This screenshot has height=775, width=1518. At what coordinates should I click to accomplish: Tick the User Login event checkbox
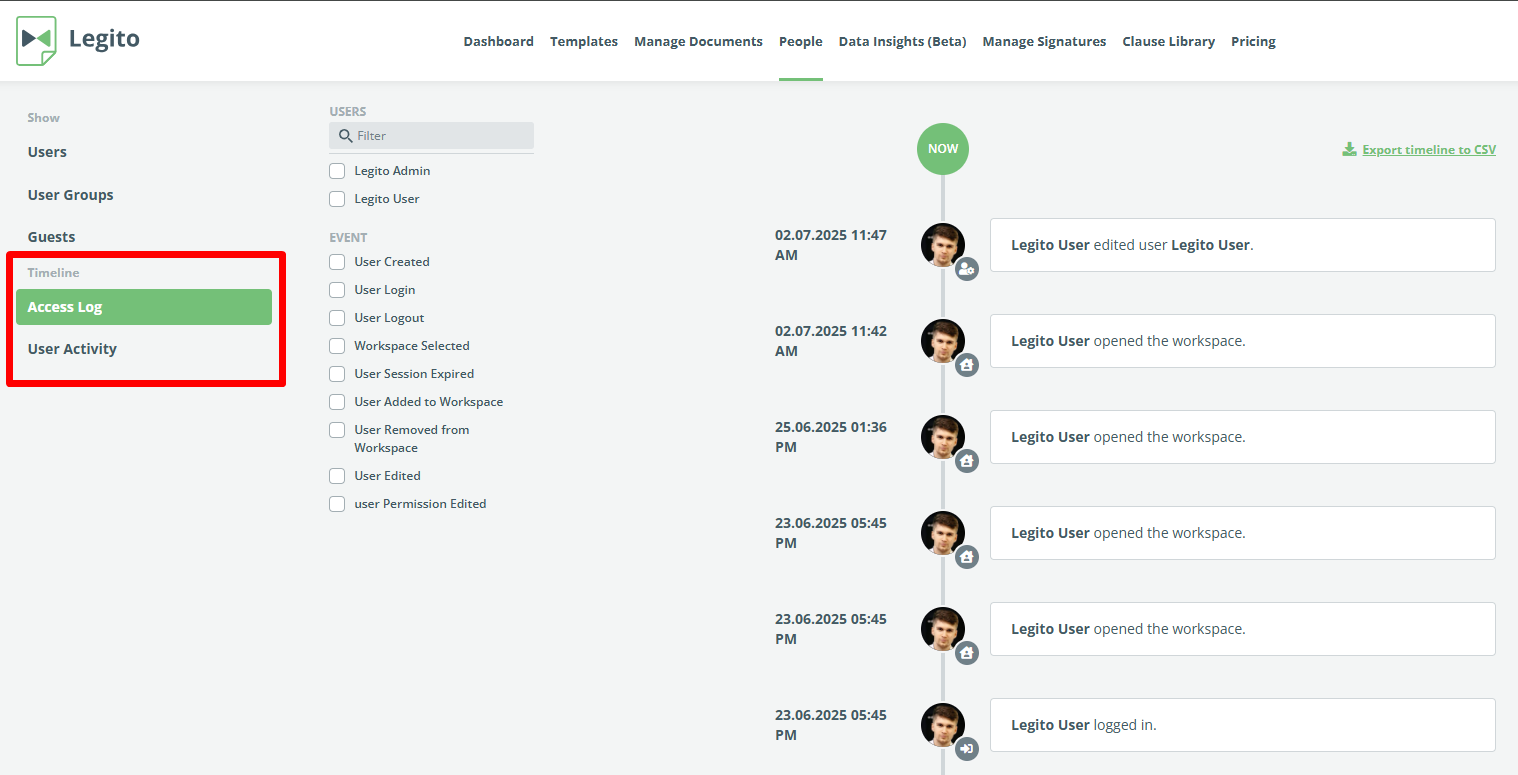tap(337, 290)
